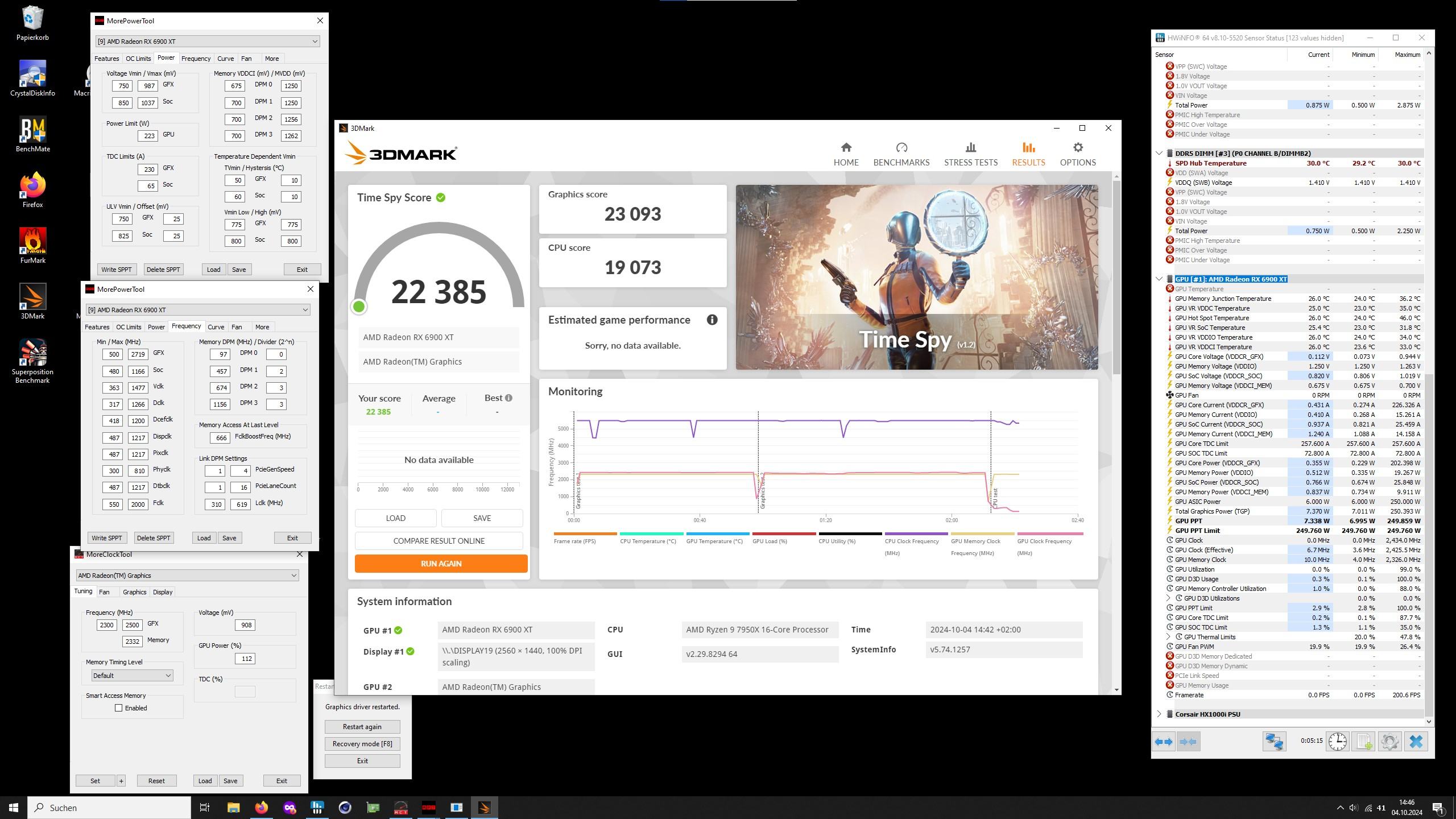Open Firefox desktop shortcut
The width and height of the screenshot is (1456, 819).
[x=32, y=191]
